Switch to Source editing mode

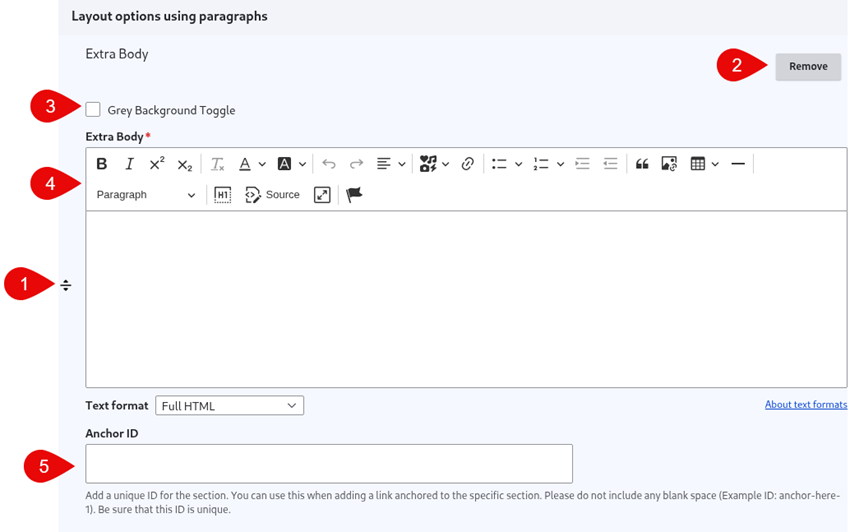coord(272,195)
